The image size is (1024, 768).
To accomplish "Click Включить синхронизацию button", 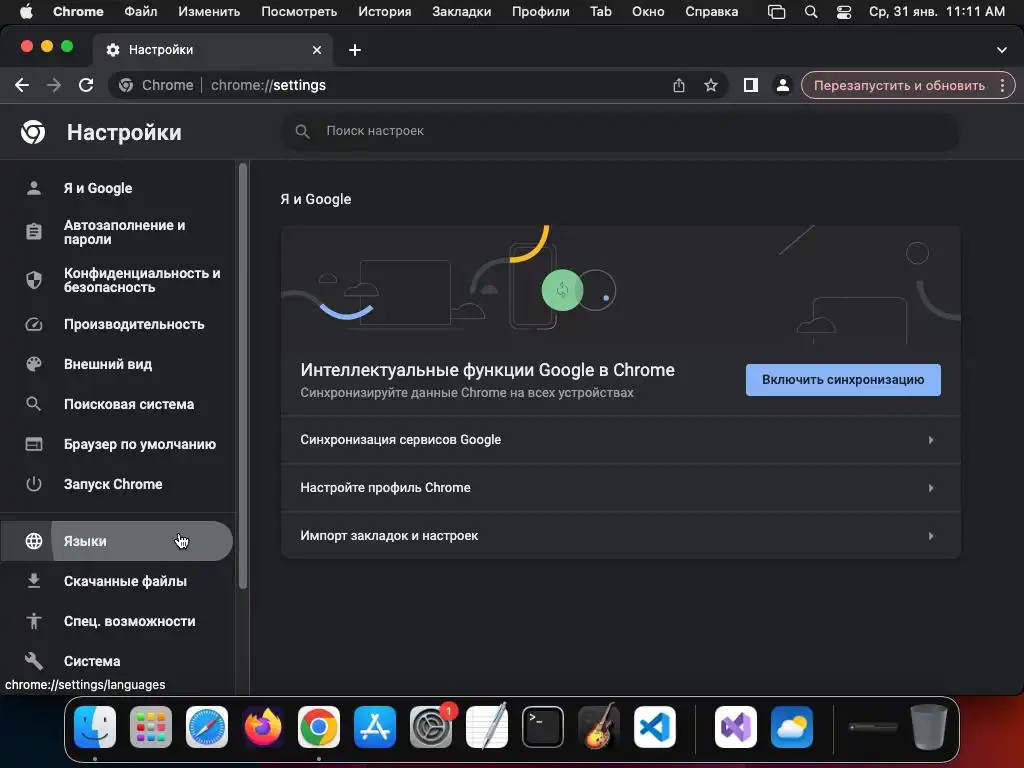I will coord(843,380).
